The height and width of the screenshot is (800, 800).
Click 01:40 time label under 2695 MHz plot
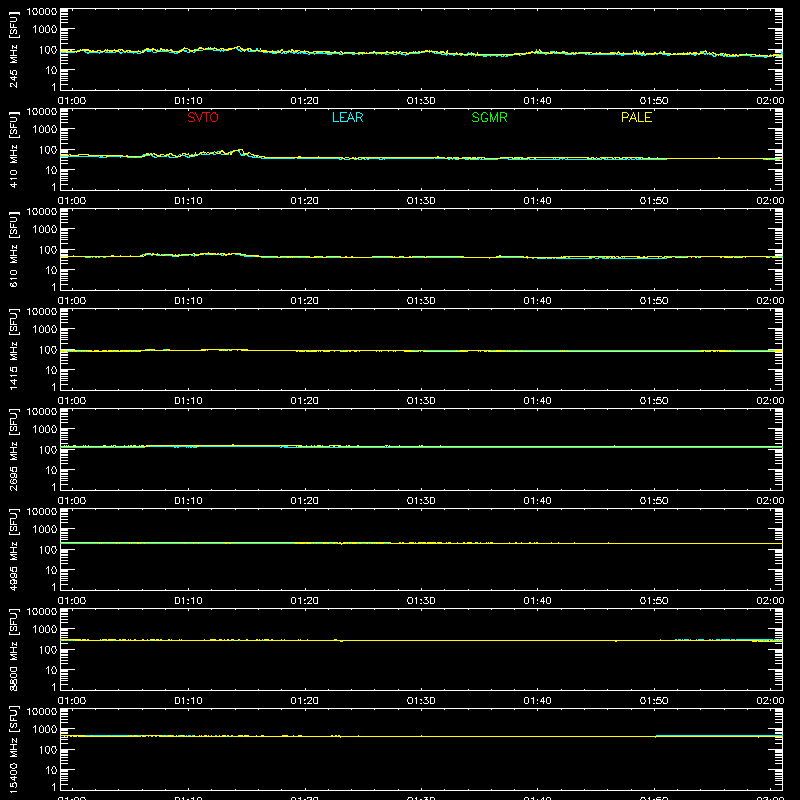tap(537, 501)
